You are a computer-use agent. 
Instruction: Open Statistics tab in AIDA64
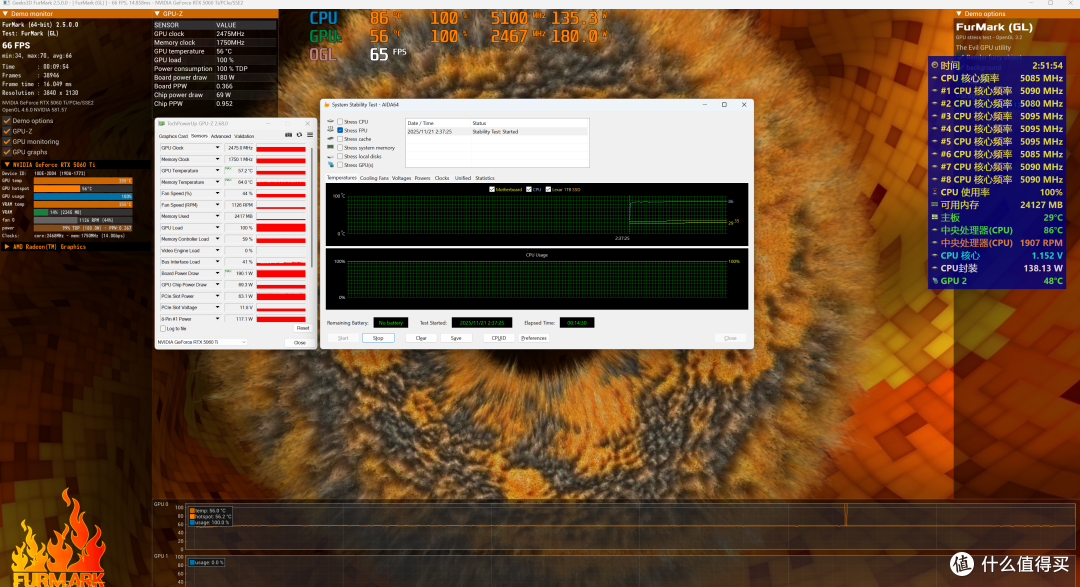[485, 178]
